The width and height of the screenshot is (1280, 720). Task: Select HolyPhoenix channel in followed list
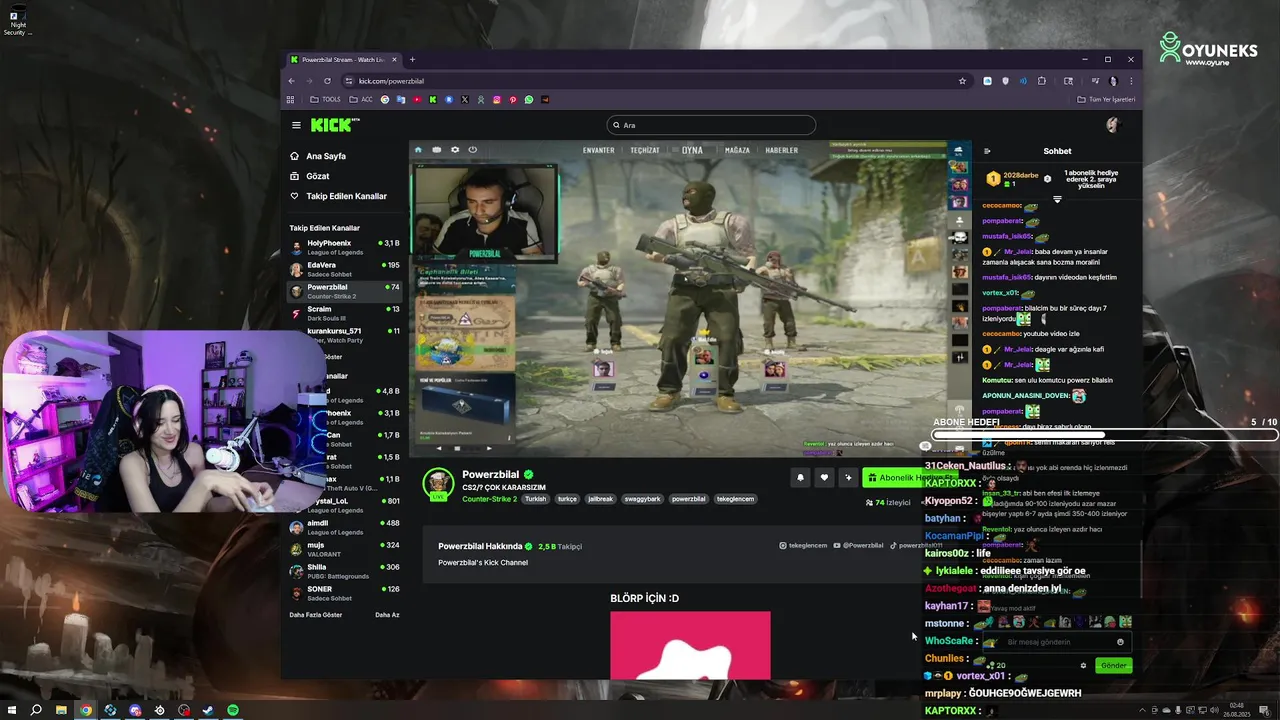(x=345, y=247)
